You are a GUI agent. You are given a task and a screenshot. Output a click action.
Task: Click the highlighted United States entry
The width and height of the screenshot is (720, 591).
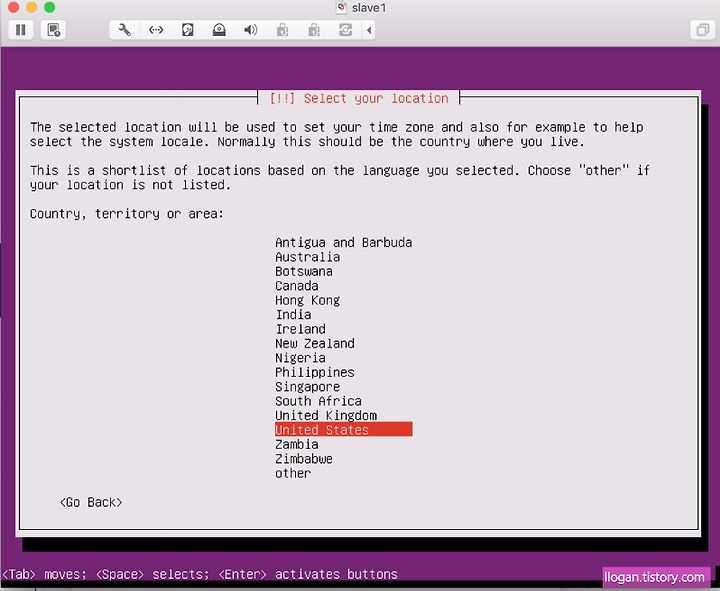(343, 430)
